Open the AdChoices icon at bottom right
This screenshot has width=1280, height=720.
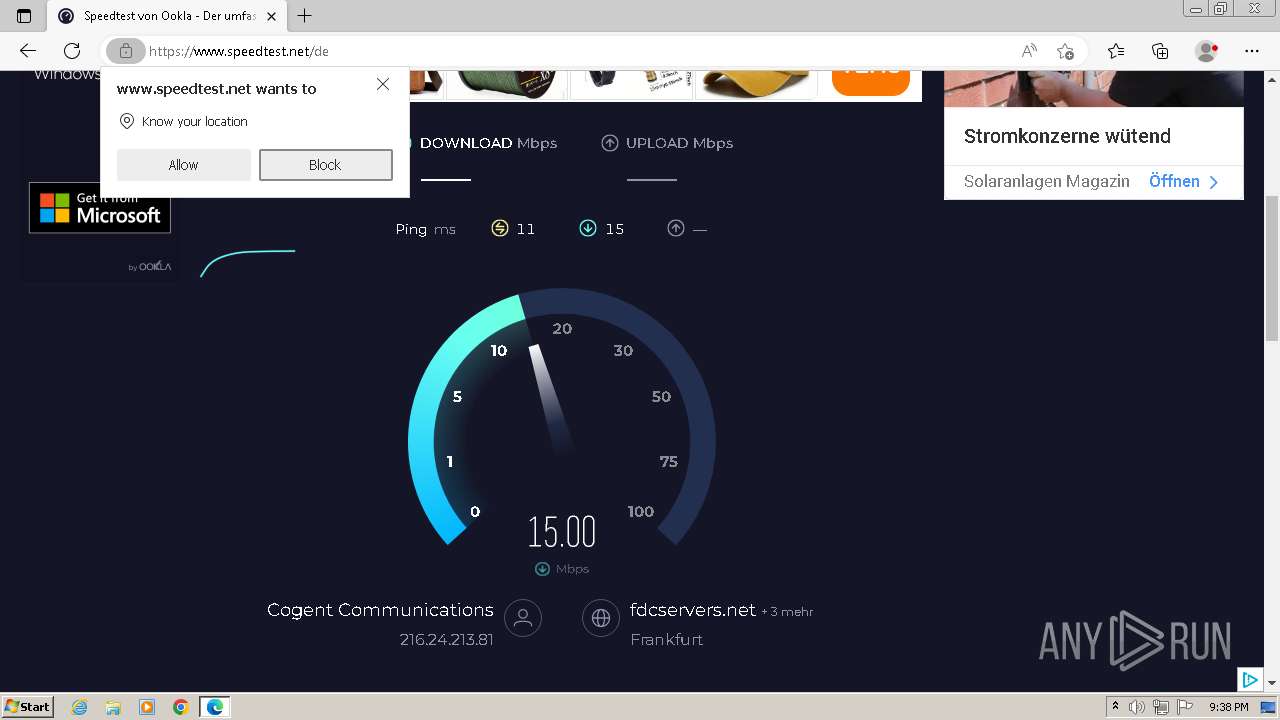1249,680
